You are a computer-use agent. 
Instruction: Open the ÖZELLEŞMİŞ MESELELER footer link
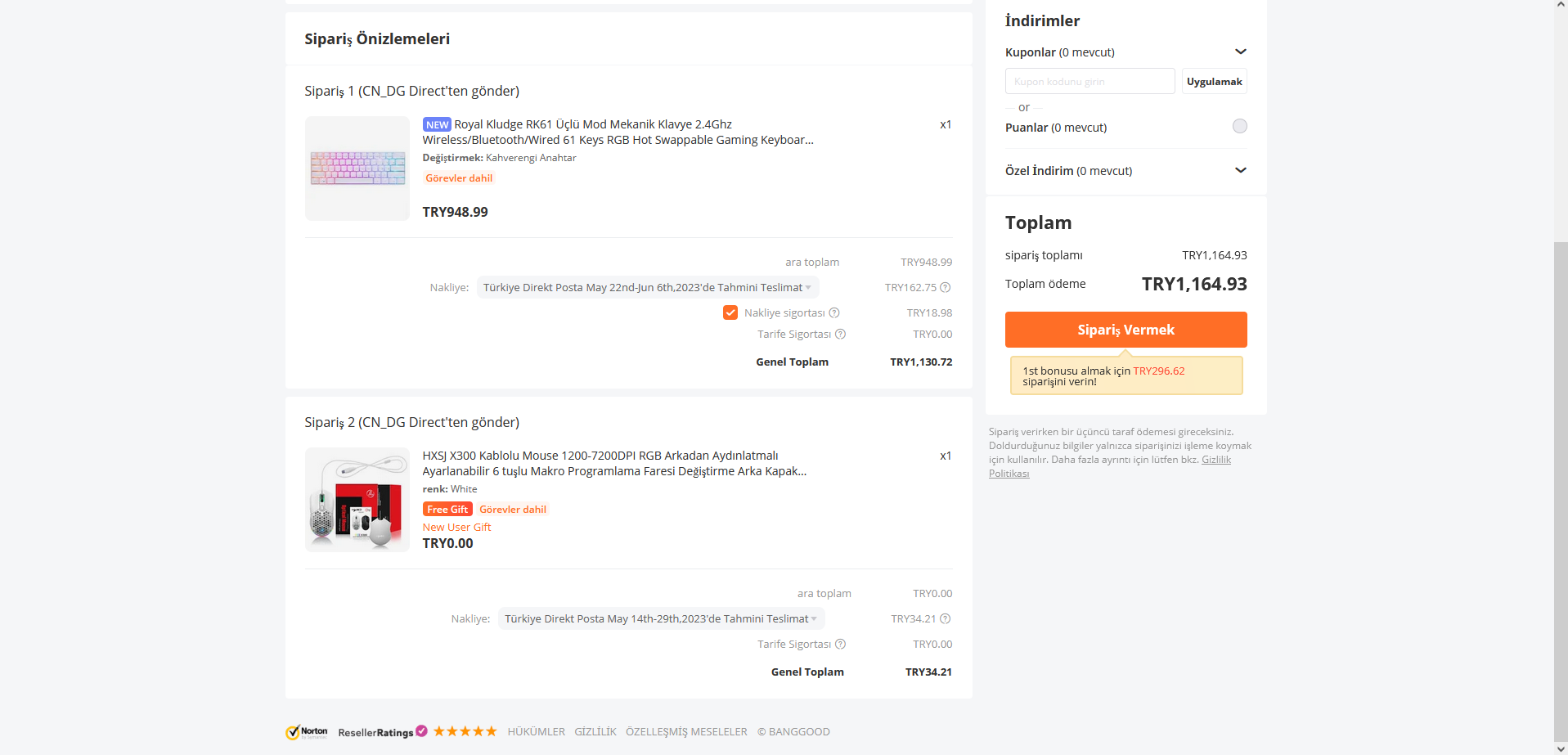coord(686,731)
